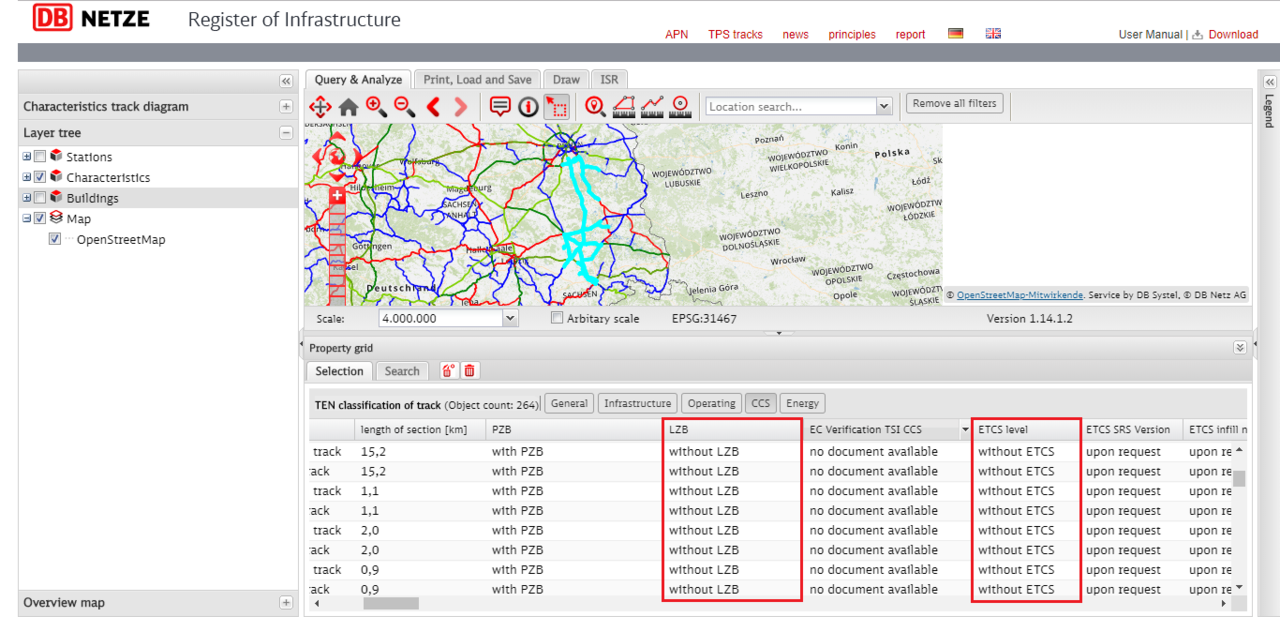Screen dimensions: 1280x617
Task: Click the Location search input field
Action: (790, 107)
